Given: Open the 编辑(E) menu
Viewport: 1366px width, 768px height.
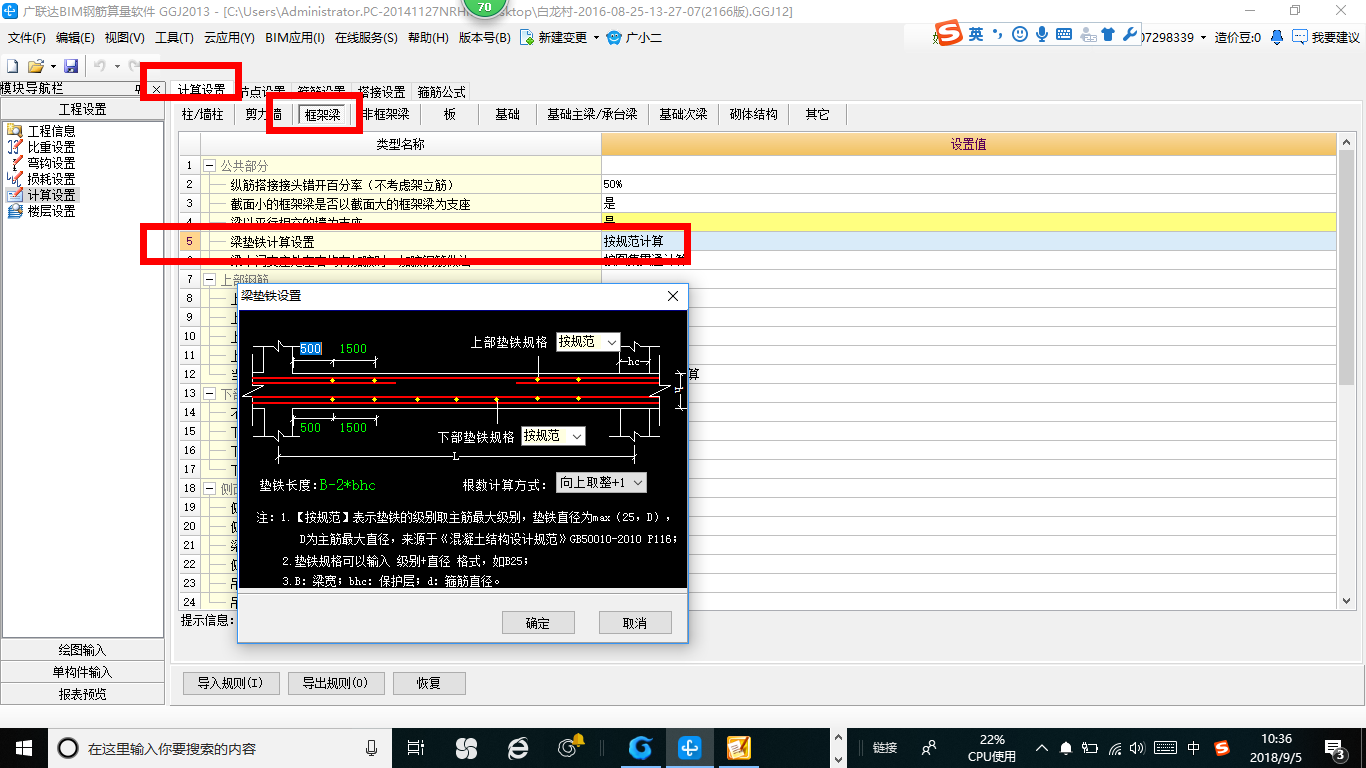Looking at the screenshot, I should coord(75,38).
